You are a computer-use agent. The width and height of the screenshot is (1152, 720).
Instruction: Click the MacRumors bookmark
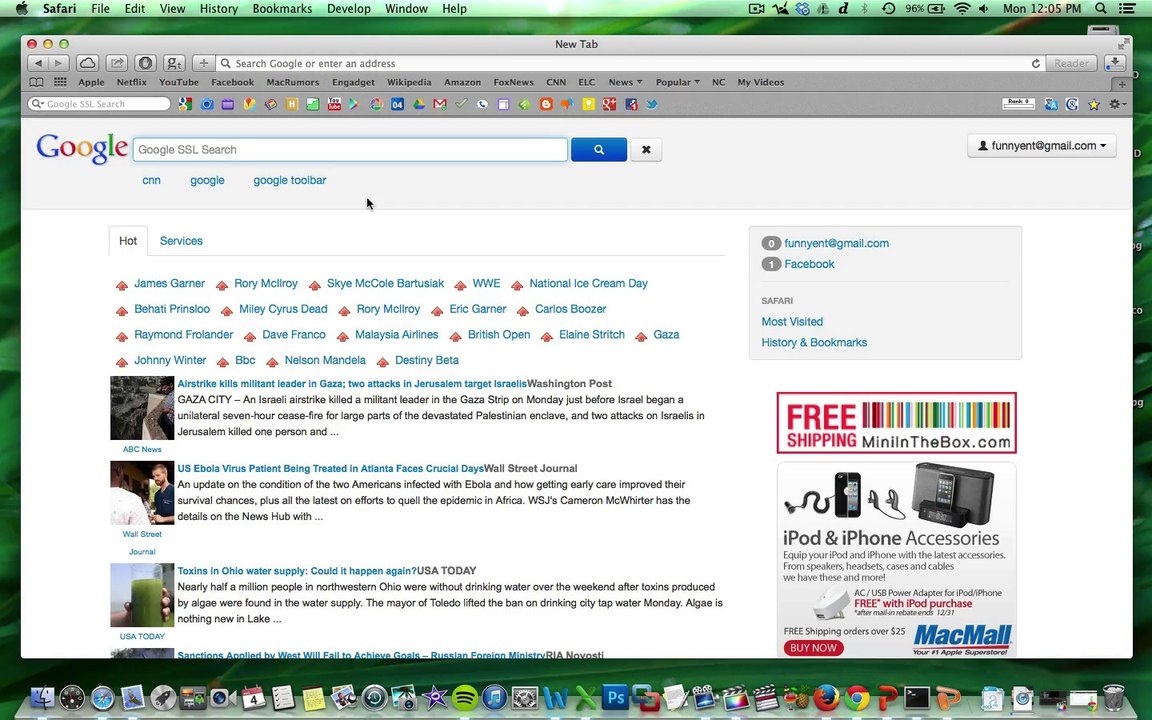tap(292, 82)
